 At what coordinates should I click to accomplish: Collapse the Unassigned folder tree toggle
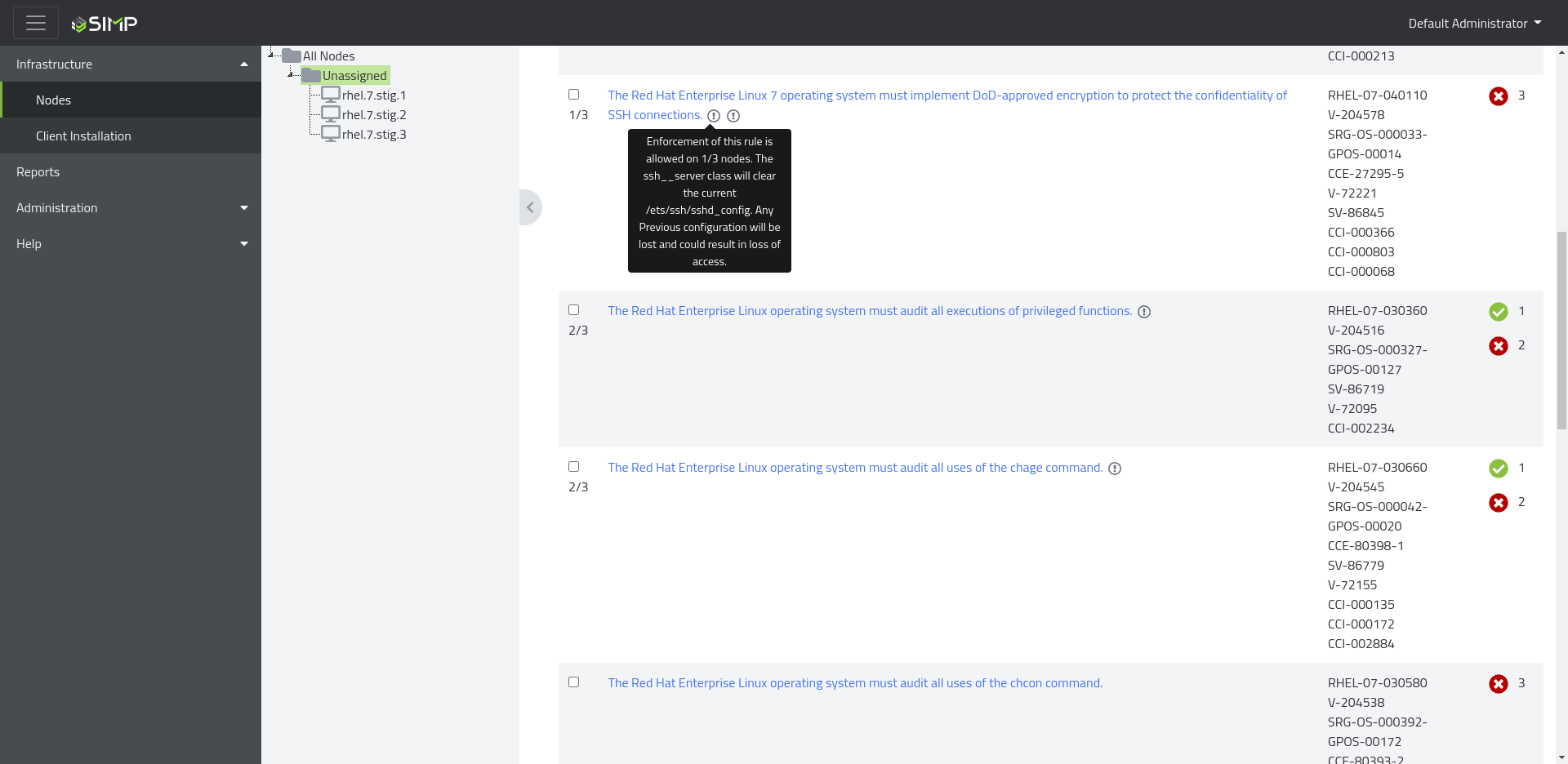(x=291, y=73)
